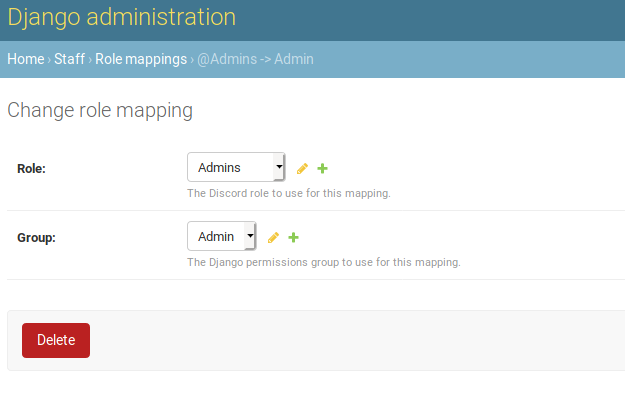Click the Django permissions group help text
The height and width of the screenshot is (395, 625).
(324, 262)
